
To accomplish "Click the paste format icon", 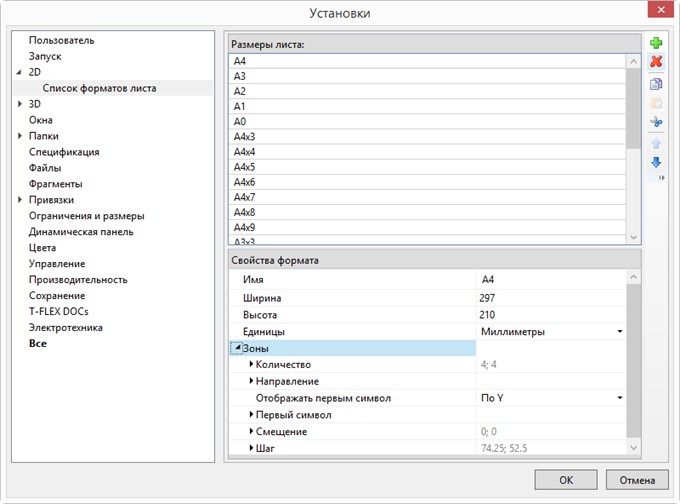I will (x=656, y=103).
